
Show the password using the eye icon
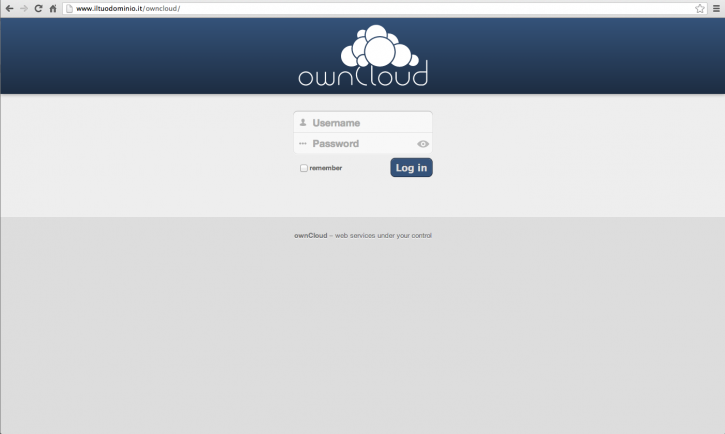pyautogui.click(x=423, y=144)
